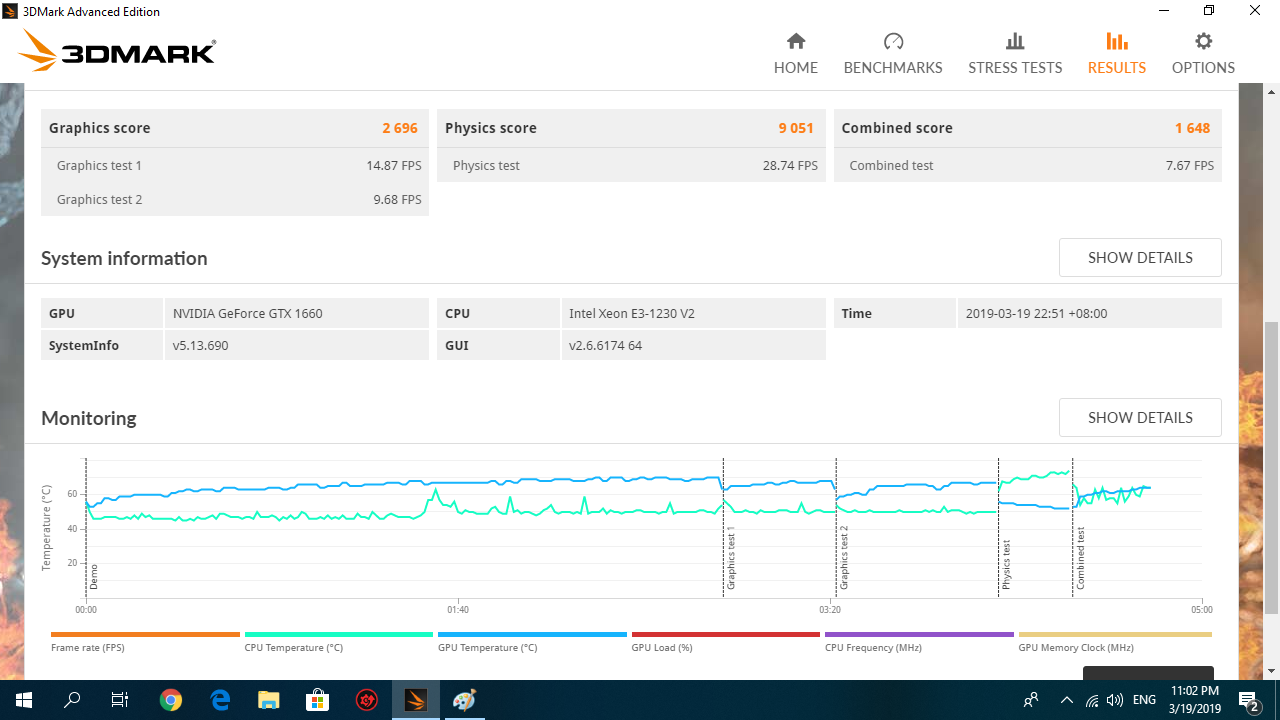
Task: Click the scrollbar up arrow
Action: 1271,91
